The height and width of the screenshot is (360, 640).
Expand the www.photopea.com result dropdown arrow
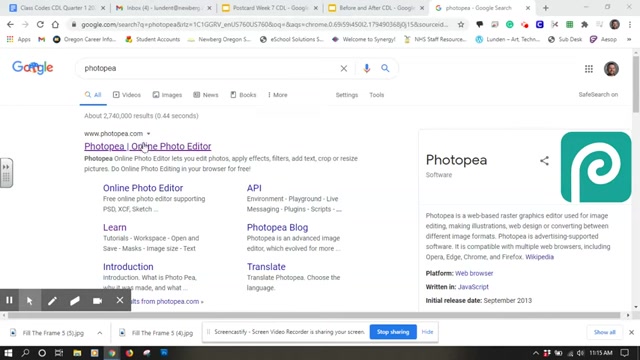point(149,133)
